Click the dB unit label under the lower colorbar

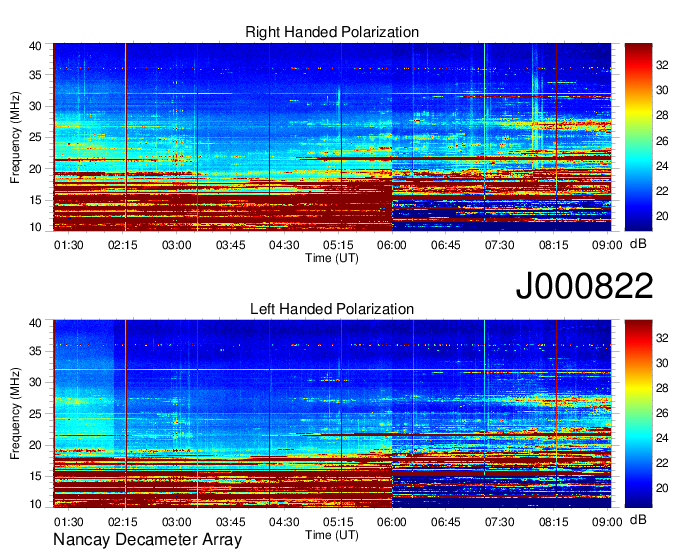[638, 520]
